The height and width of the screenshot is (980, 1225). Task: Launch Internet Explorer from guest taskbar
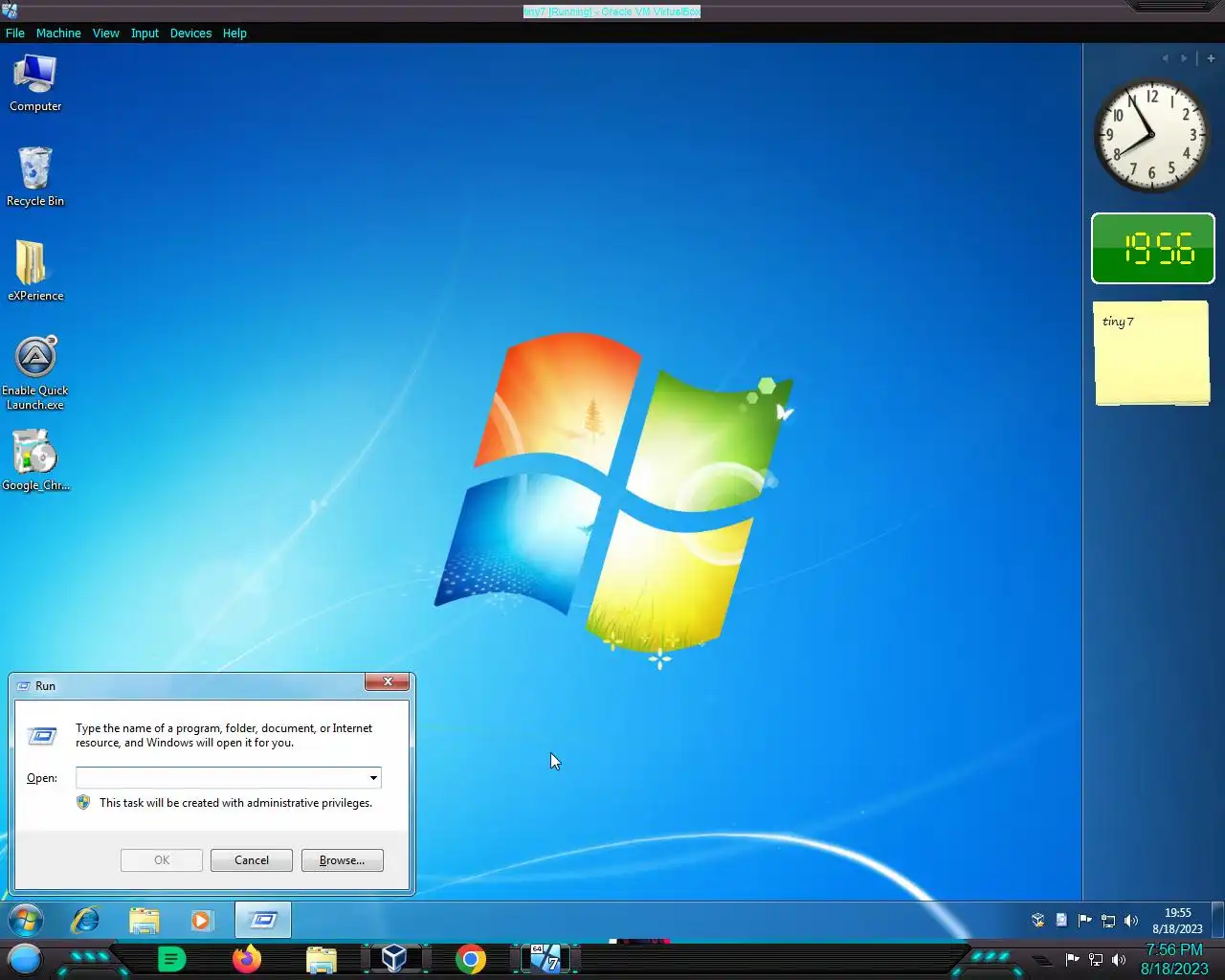click(86, 921)
